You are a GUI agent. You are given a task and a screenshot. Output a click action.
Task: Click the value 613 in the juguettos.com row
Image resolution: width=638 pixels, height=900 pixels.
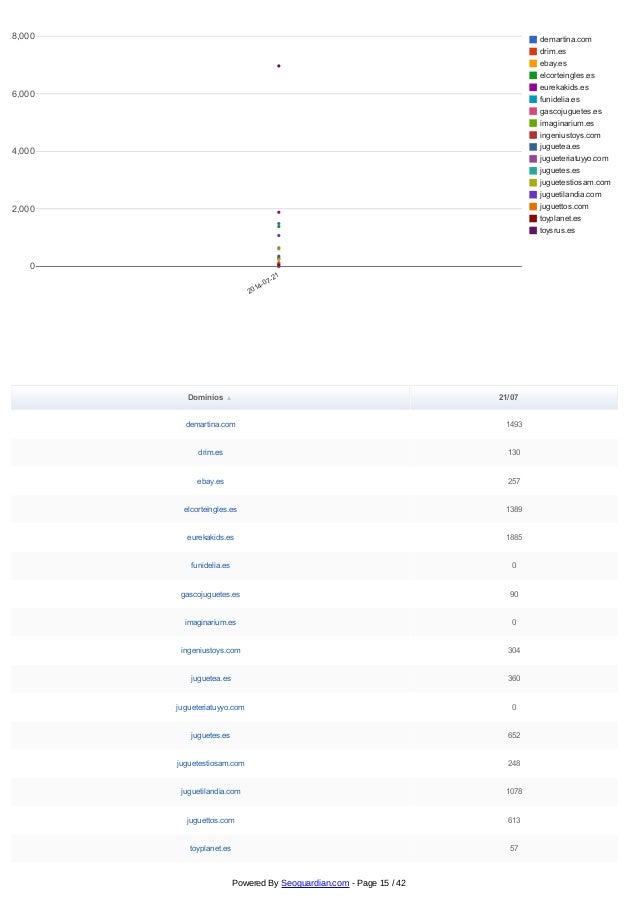[x=514, y=821]
